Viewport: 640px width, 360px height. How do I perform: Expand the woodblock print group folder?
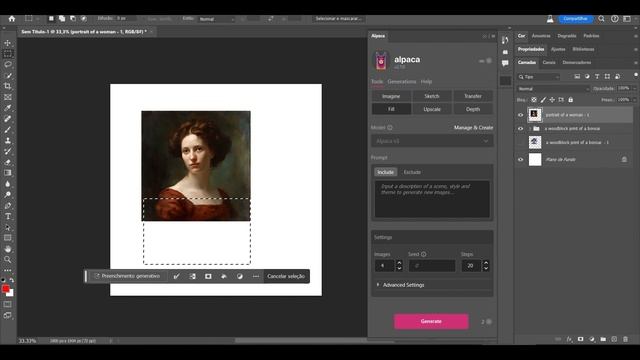[530, 129]
